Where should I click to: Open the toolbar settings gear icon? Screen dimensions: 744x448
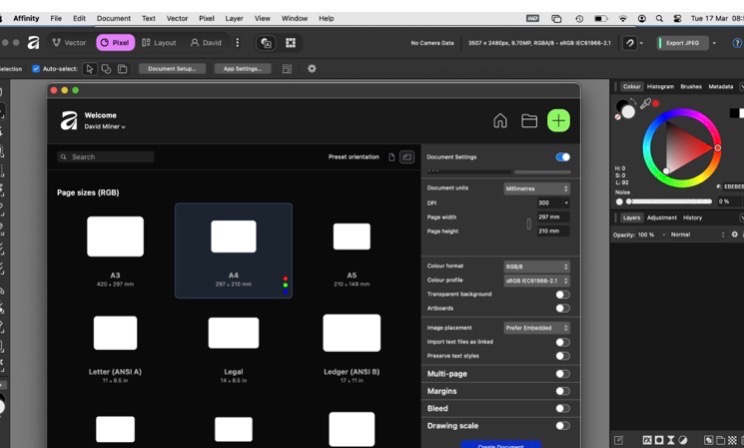tap(311, 69)
